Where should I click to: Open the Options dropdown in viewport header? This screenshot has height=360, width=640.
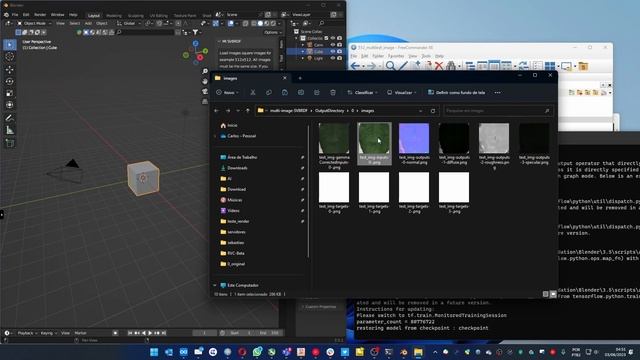coord(273,32)
